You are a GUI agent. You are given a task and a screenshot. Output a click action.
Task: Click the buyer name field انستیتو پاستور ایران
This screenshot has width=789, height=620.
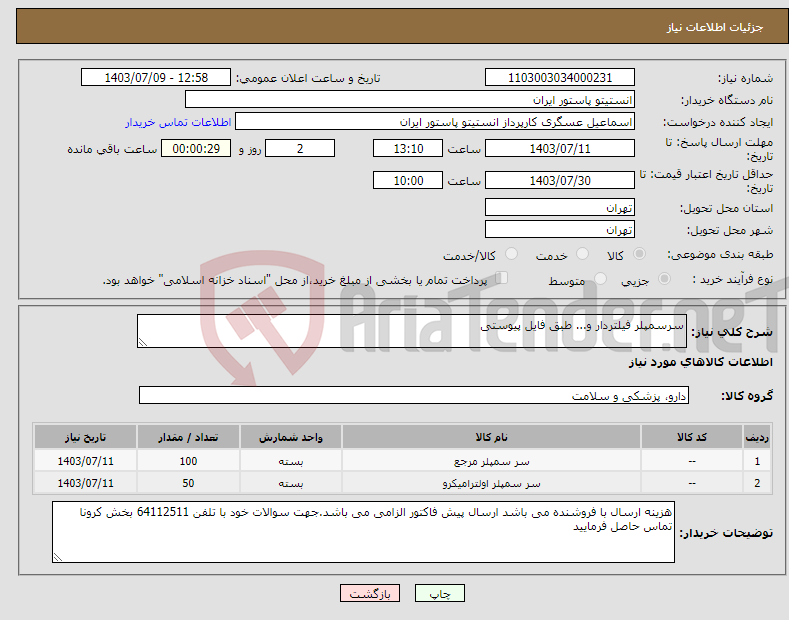coord(410,100)
